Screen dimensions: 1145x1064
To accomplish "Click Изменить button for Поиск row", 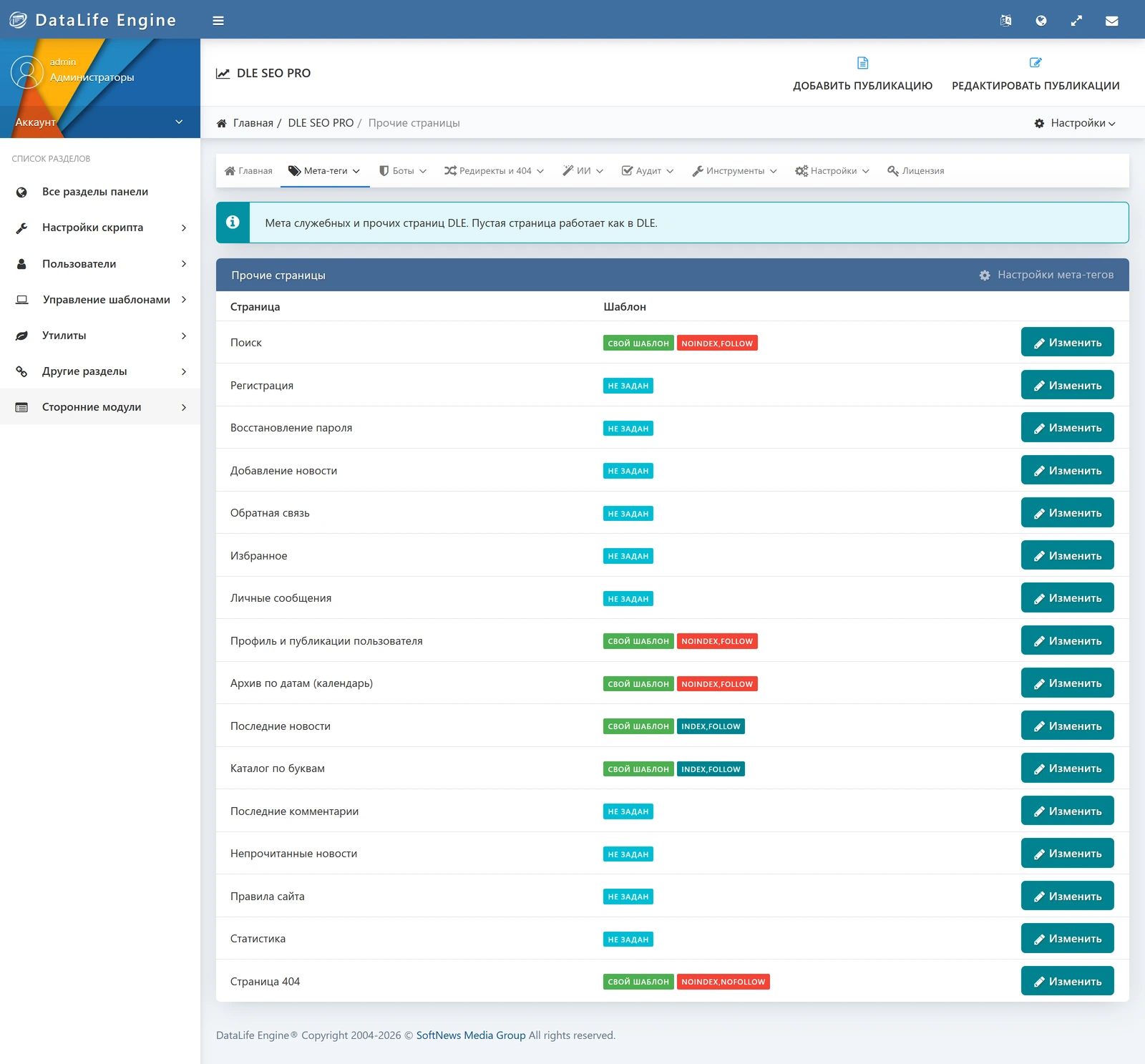I will click(1067, 342).
